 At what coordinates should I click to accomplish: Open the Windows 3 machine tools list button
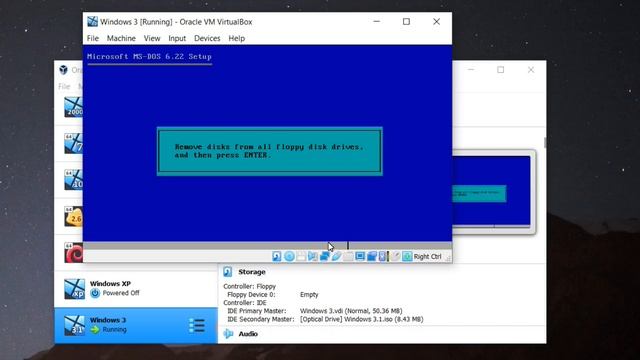click(197, 325)
